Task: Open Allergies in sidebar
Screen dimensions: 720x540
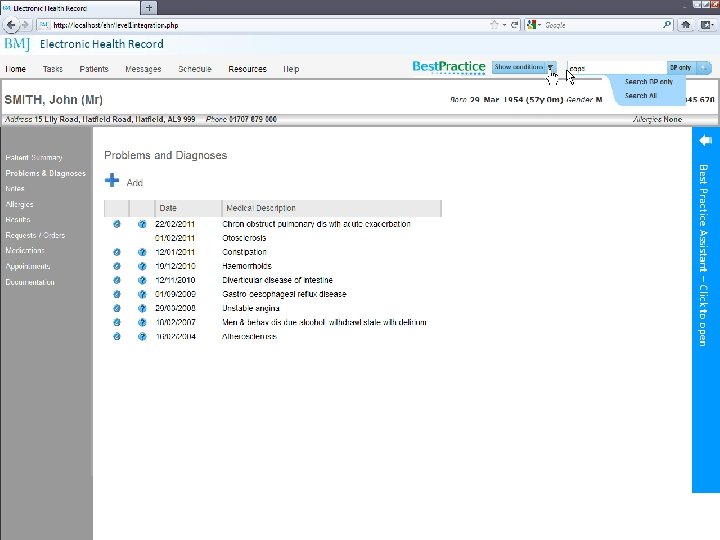Action: click(19, 204)
